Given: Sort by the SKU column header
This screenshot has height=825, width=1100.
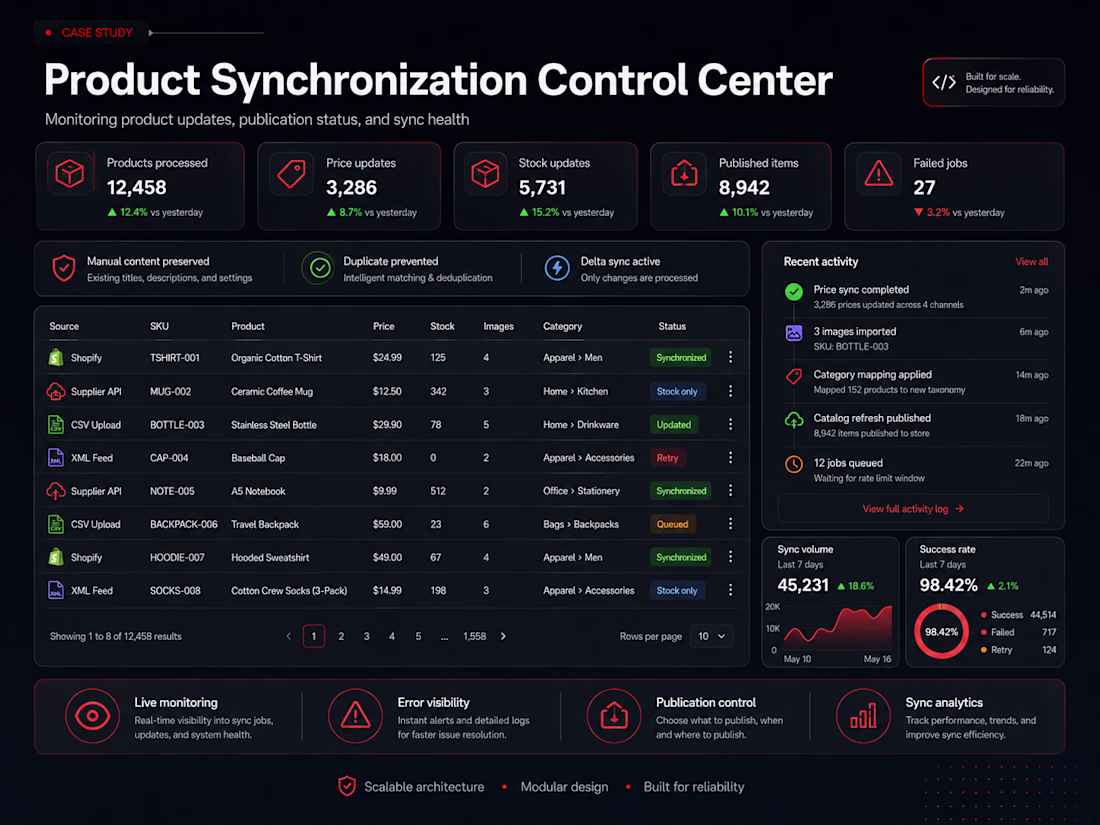Looking at the screenshot, I should (159, 326).
